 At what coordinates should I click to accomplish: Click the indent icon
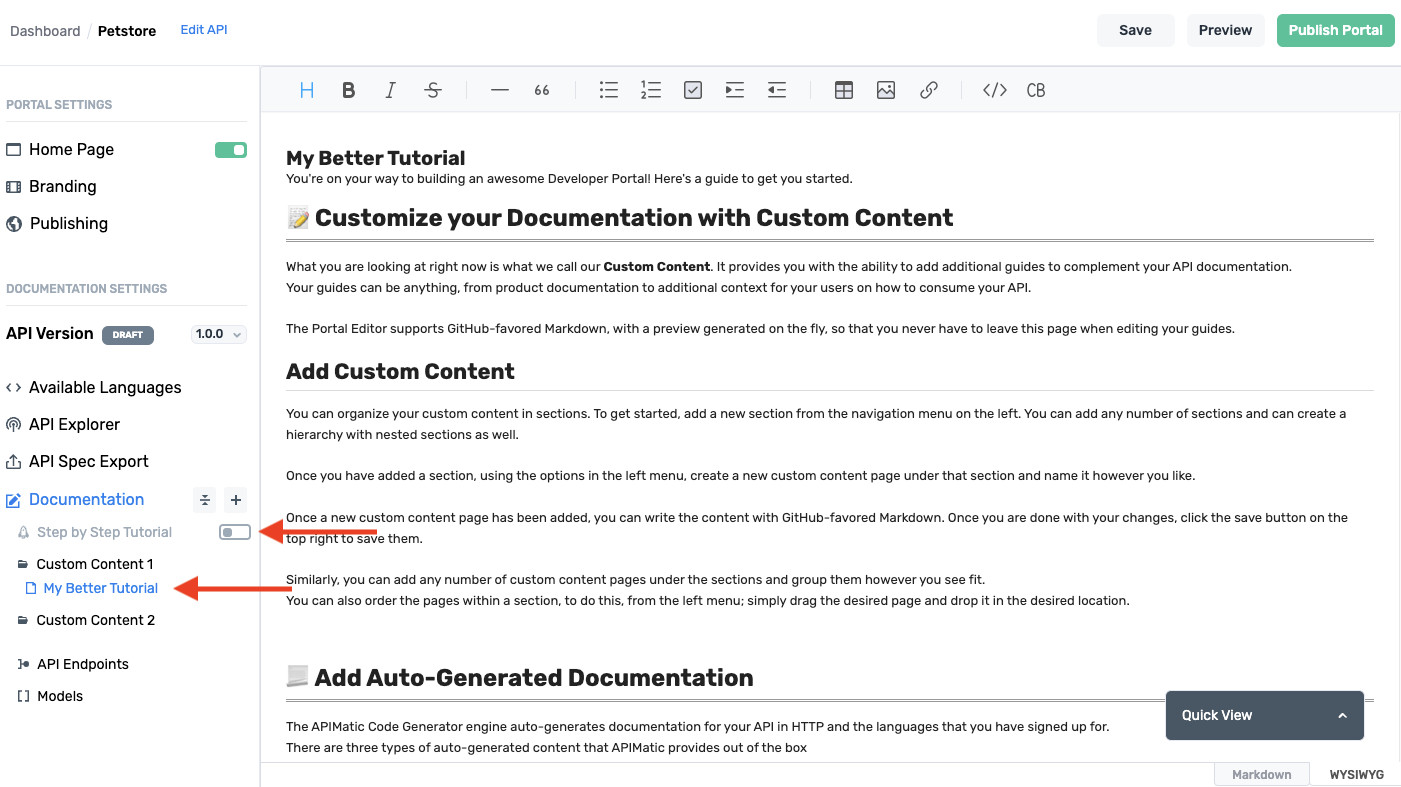point(735,90)
